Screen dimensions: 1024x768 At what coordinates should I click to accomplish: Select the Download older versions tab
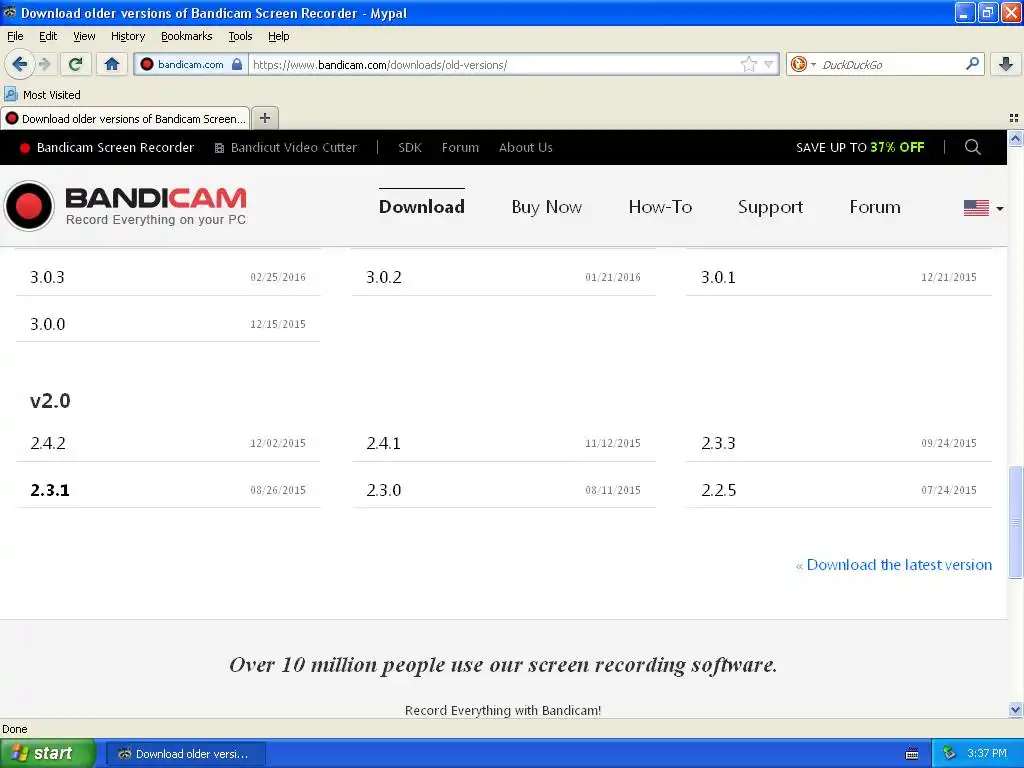[x=125, y=118]
